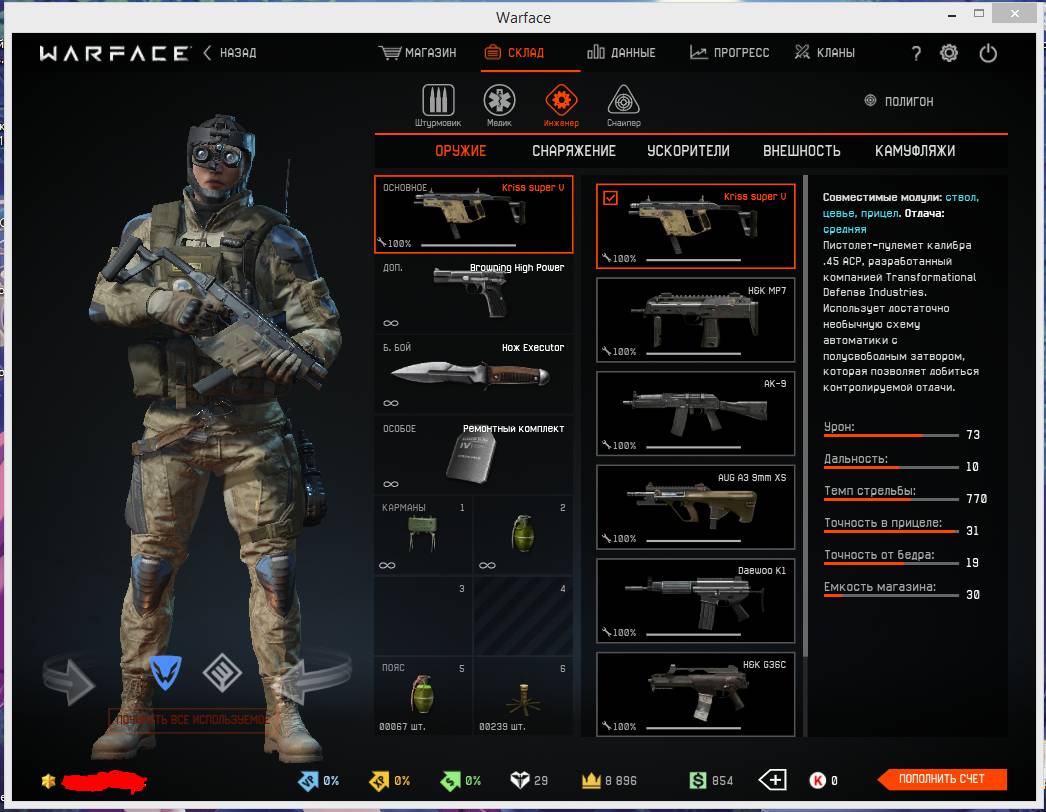The height and width of the screenshot is (812, 1046).
Task: Select the primary weapon Kriss super V slot
Action: point(474,214)
